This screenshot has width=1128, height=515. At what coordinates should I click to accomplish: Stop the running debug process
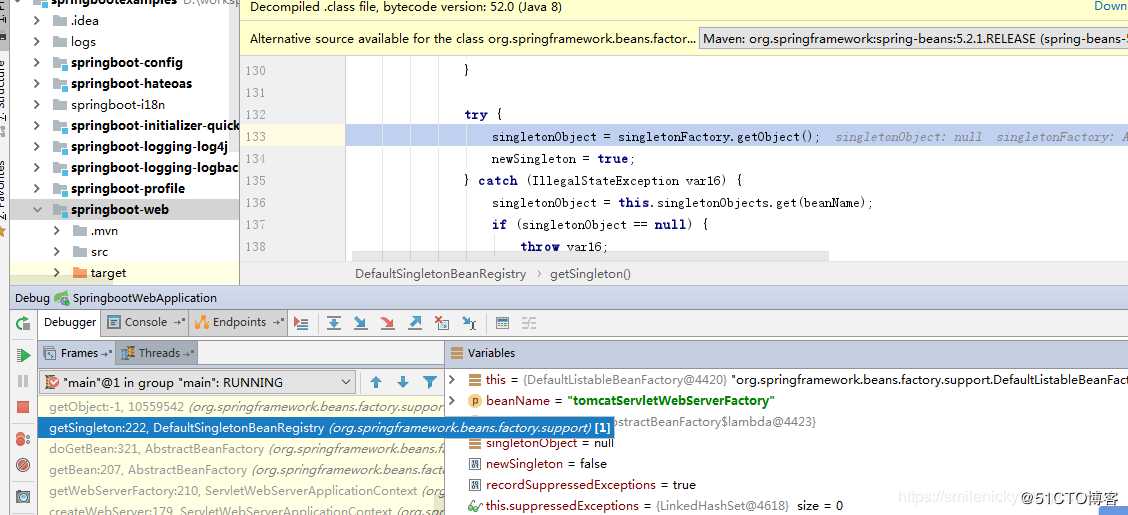pyautogui.click(x=22, y=407)
